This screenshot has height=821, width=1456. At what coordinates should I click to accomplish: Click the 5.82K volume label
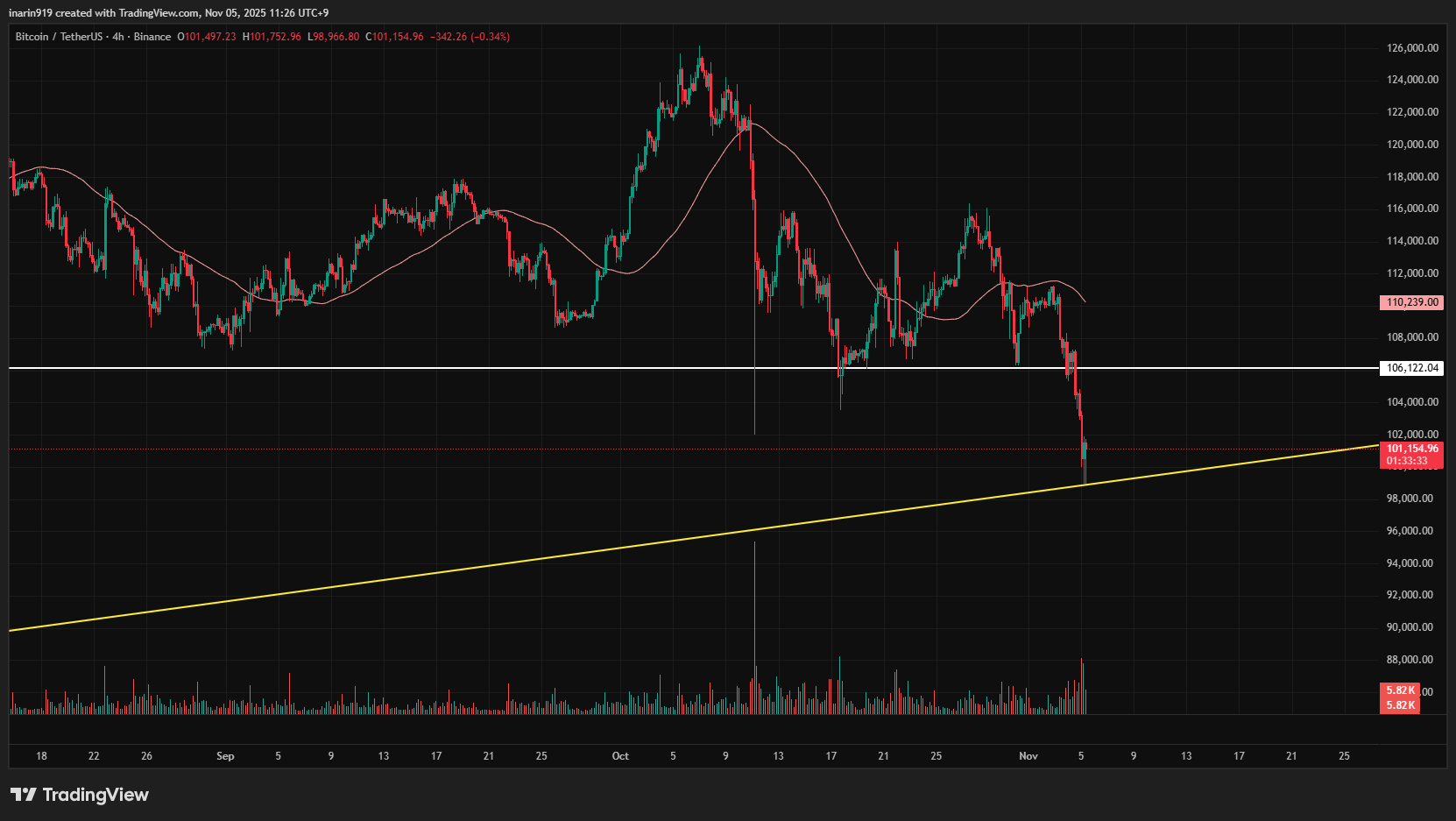(x=1400, y=690)
